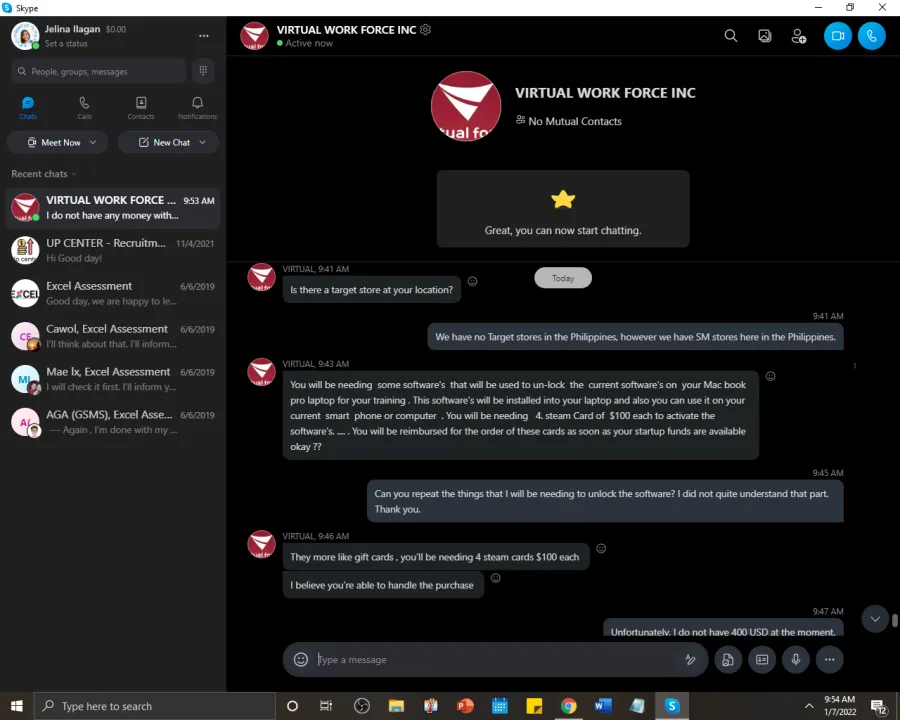This screenshot has height=720, width=900.
Task: Open the dial pad button
Action: click(203, 71)
